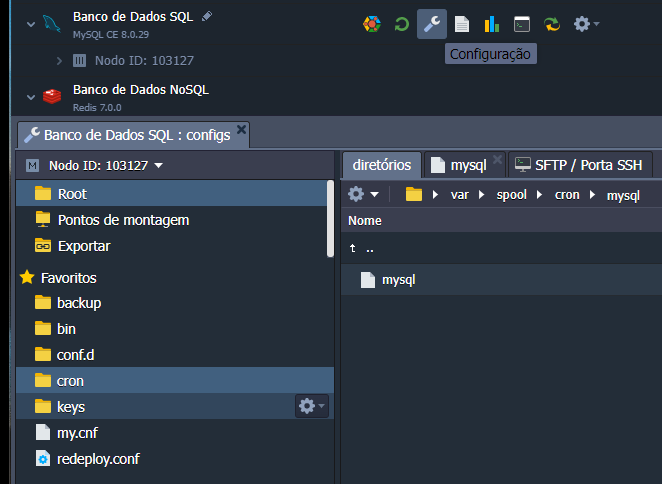The width and height of the screenshot is (662, 484).
Task: Click pencil icon beside Banco de Dados SQL
Action: (207, 17)
